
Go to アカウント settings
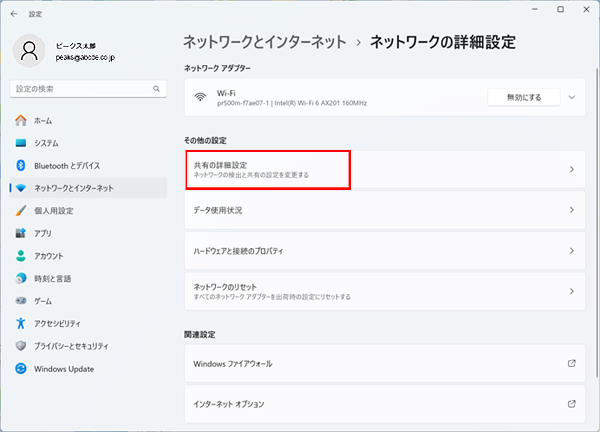[49, 256]
